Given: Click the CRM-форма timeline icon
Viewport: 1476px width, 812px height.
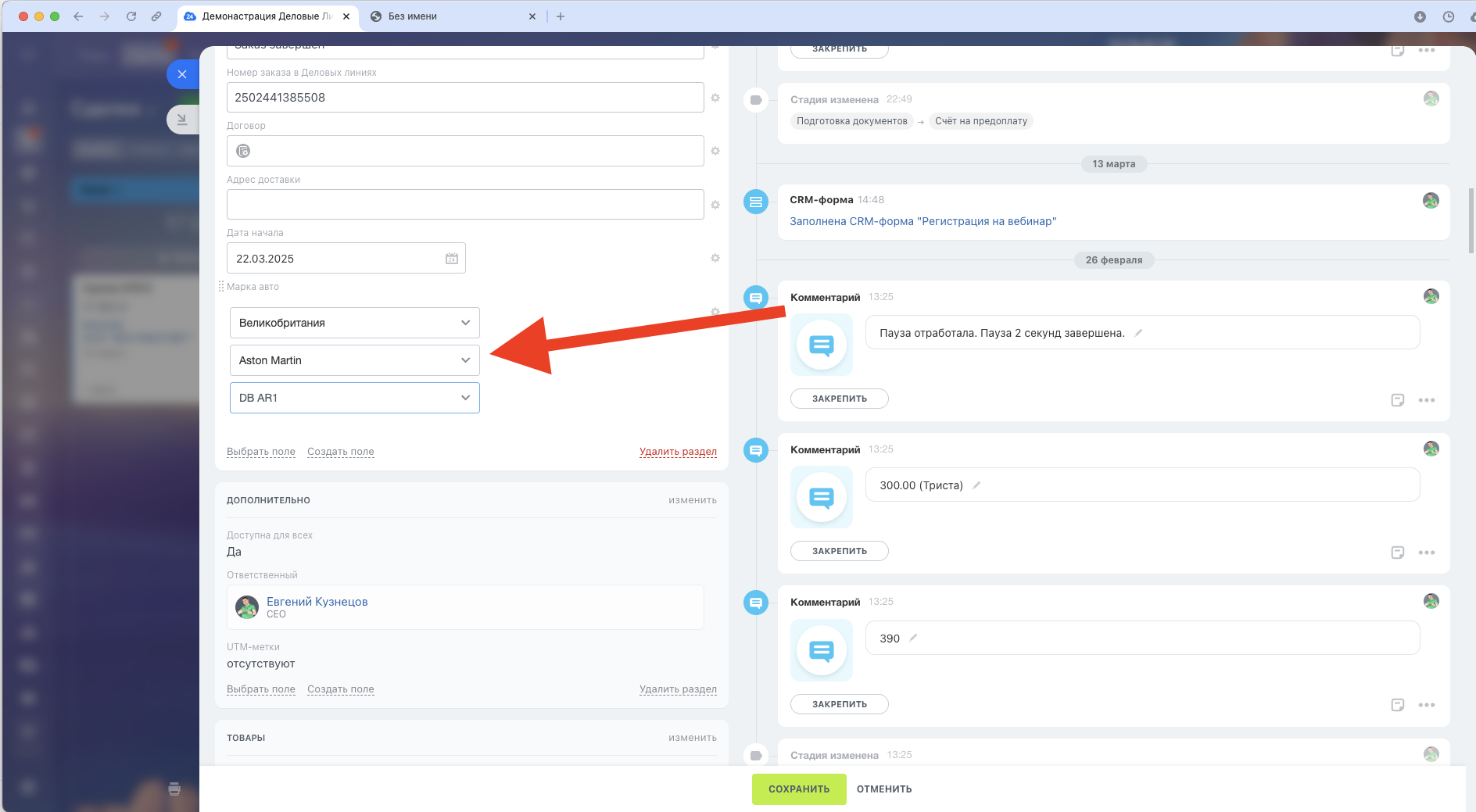Looking at the screenshot, I should pyautogui.click(x=756, y=202).
